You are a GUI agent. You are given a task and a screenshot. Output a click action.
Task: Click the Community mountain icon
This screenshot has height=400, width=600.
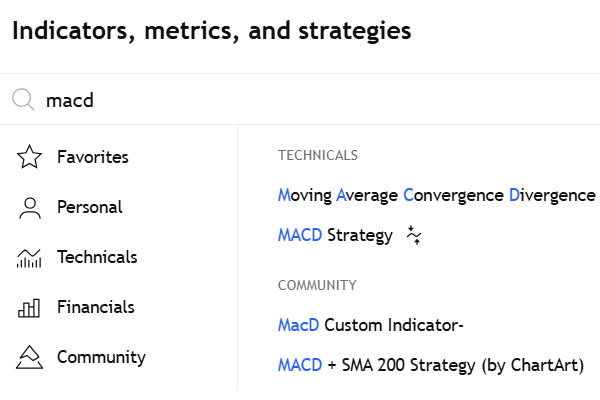click(30, 357)
